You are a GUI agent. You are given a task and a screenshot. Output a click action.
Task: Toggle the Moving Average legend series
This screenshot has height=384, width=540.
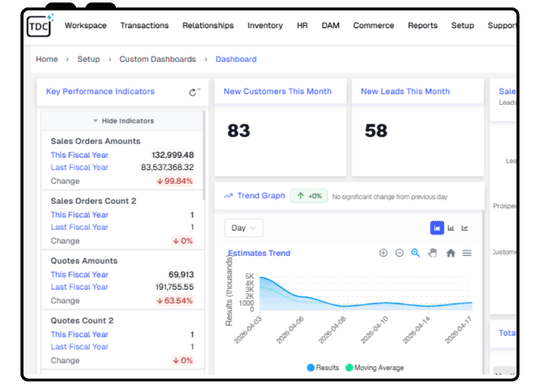(x=375, y=367)
